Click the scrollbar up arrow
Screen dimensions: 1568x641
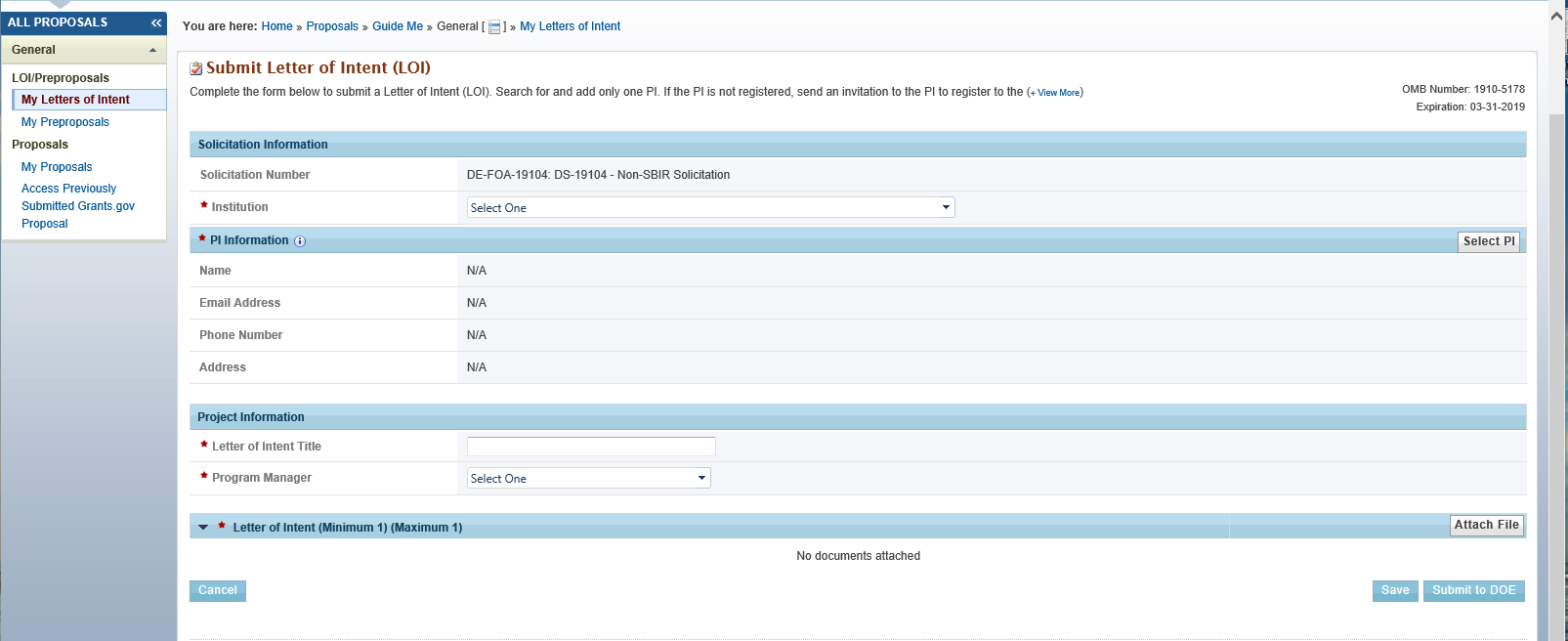1556,16
